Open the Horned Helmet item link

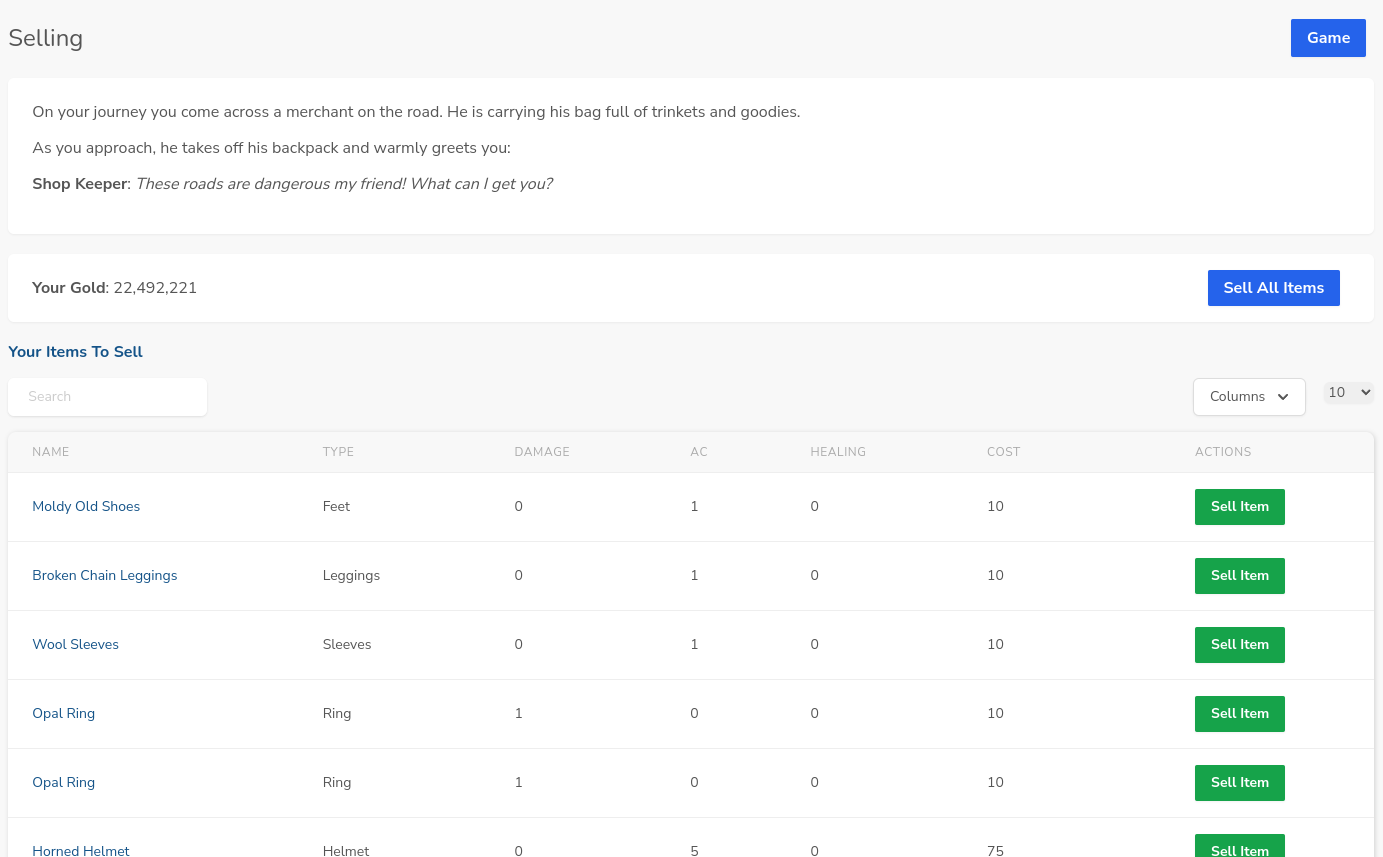[x=81, y=849]
